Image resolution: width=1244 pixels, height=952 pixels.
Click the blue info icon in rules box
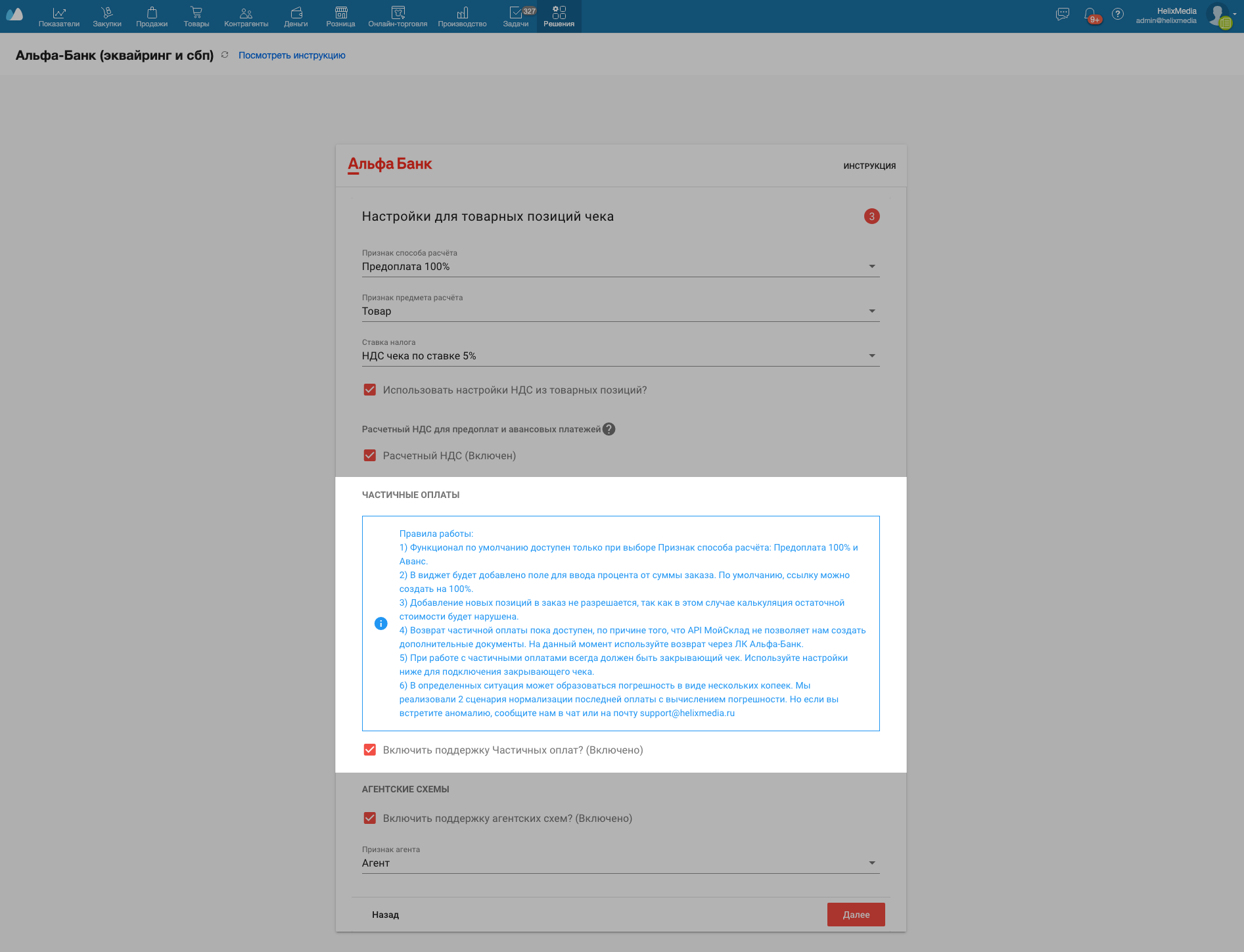380,623
